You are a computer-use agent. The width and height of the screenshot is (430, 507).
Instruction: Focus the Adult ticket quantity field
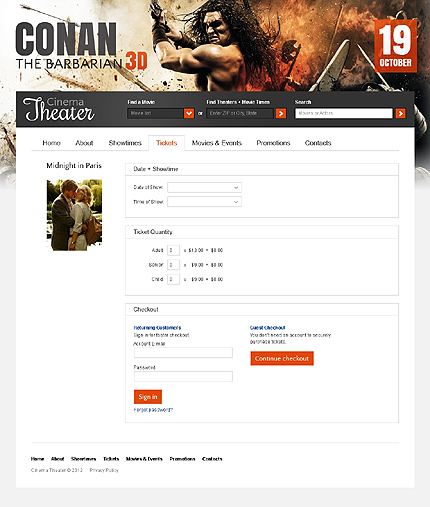tap(173, 250)
